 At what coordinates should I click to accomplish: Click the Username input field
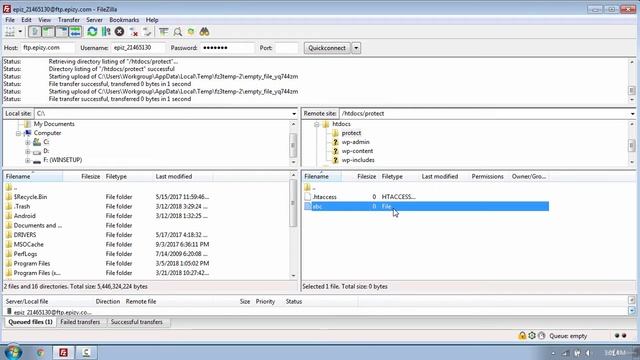[x=138, y=48]
